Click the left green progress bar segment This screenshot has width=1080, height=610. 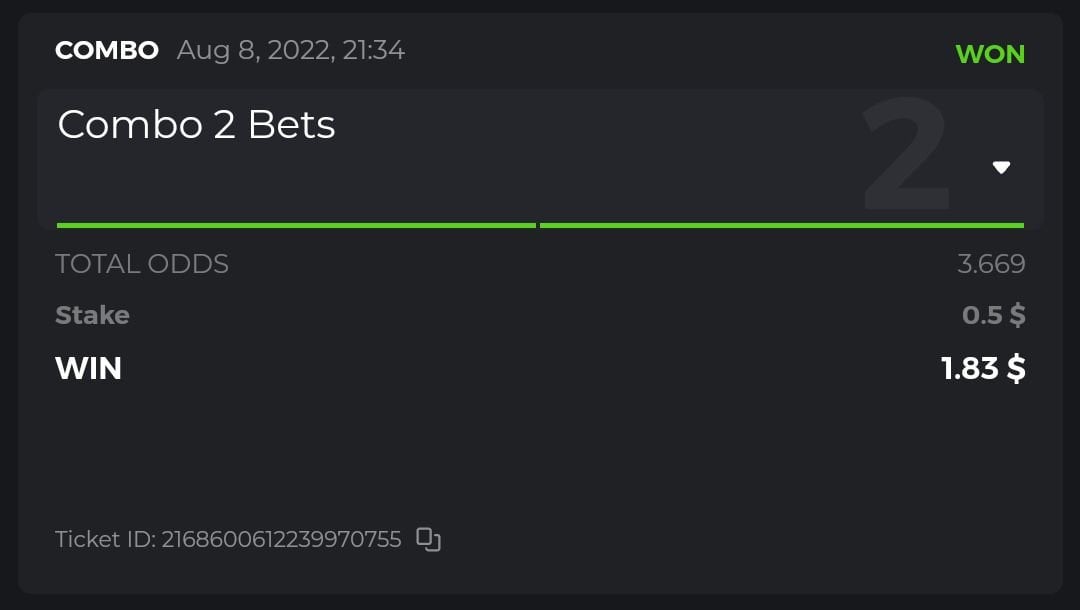[x=296, y=225]
